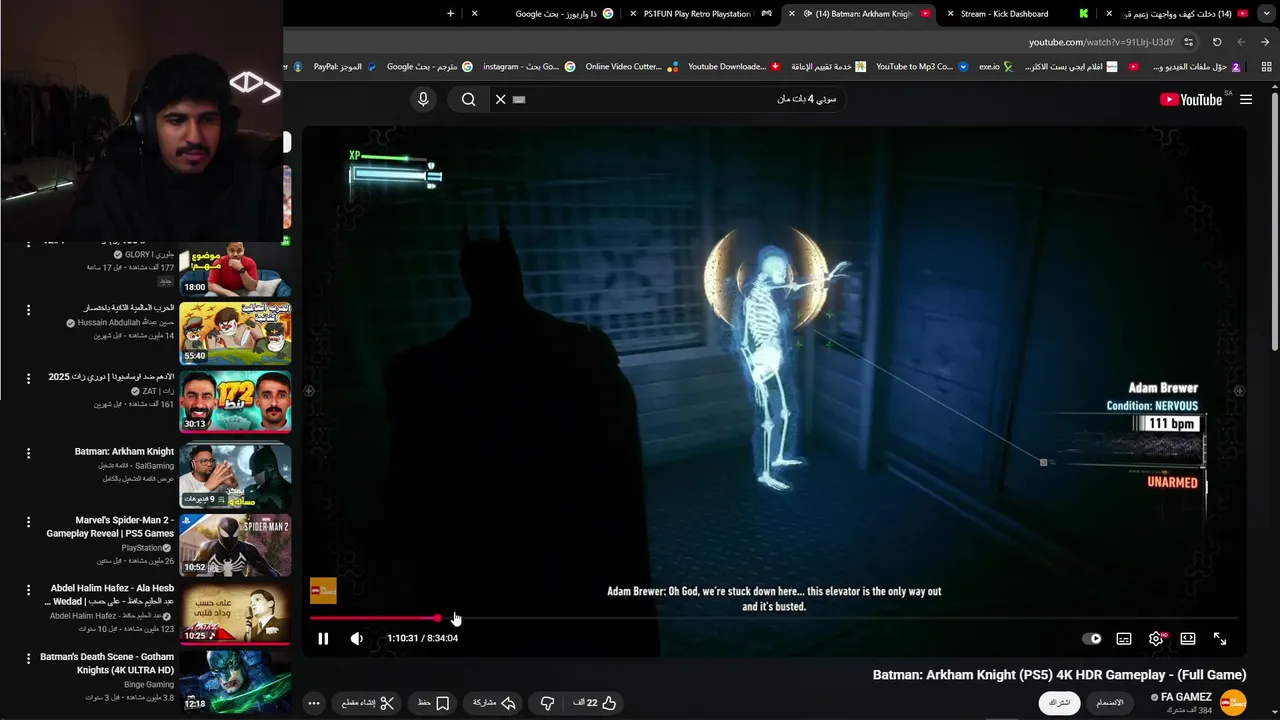The image size is (1280, 720).
Task: Open the Online Video Cutter bookmark
Action: 631,67
